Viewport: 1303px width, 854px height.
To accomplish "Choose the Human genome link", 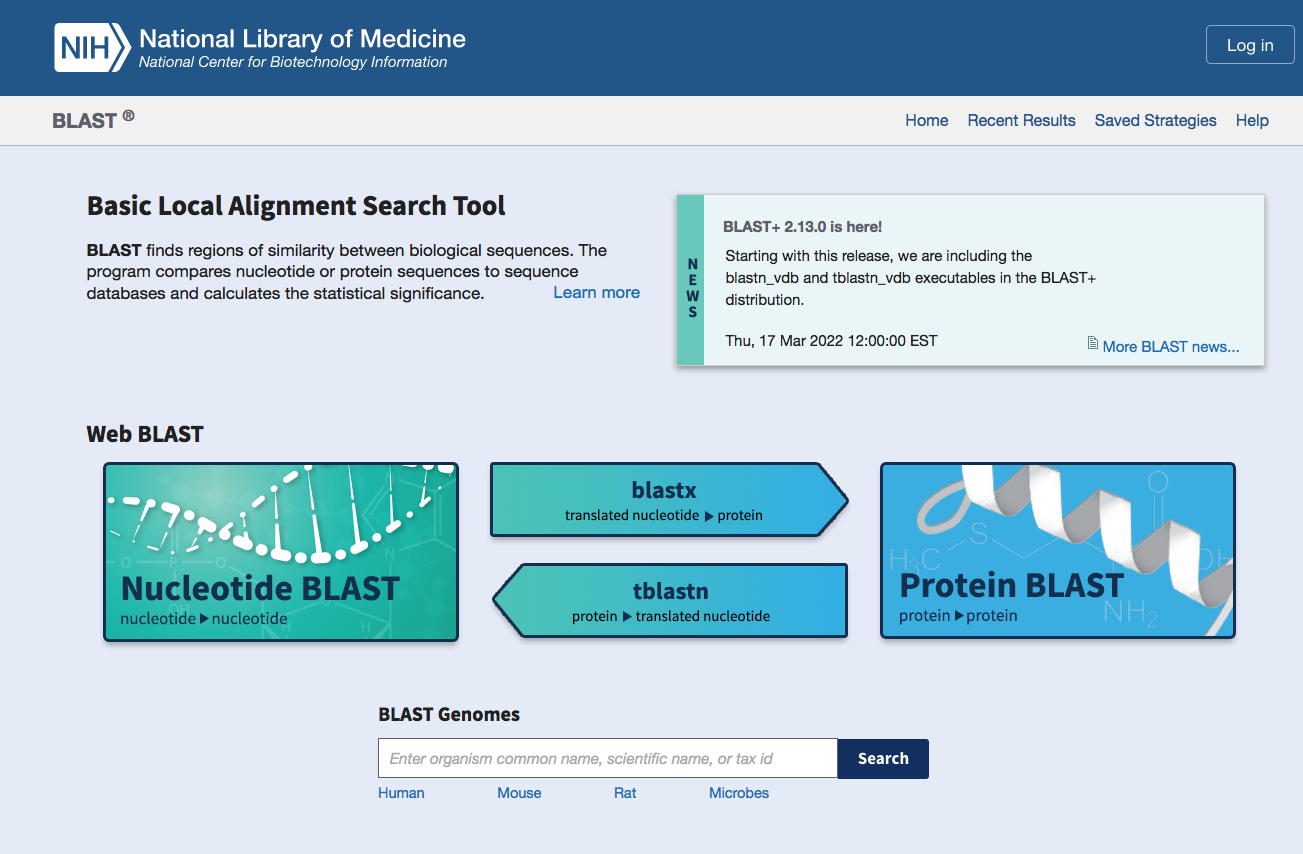I will coord(401,793).
